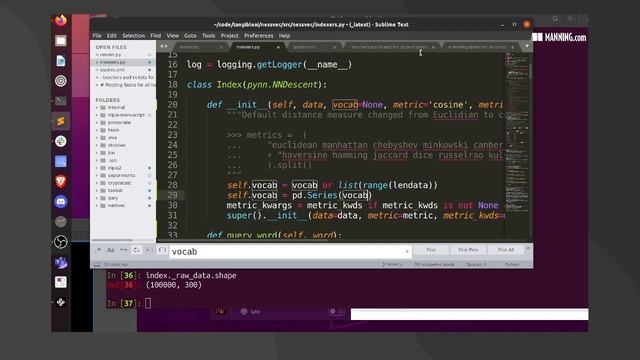Click the git branch status item

pos(392,264)
